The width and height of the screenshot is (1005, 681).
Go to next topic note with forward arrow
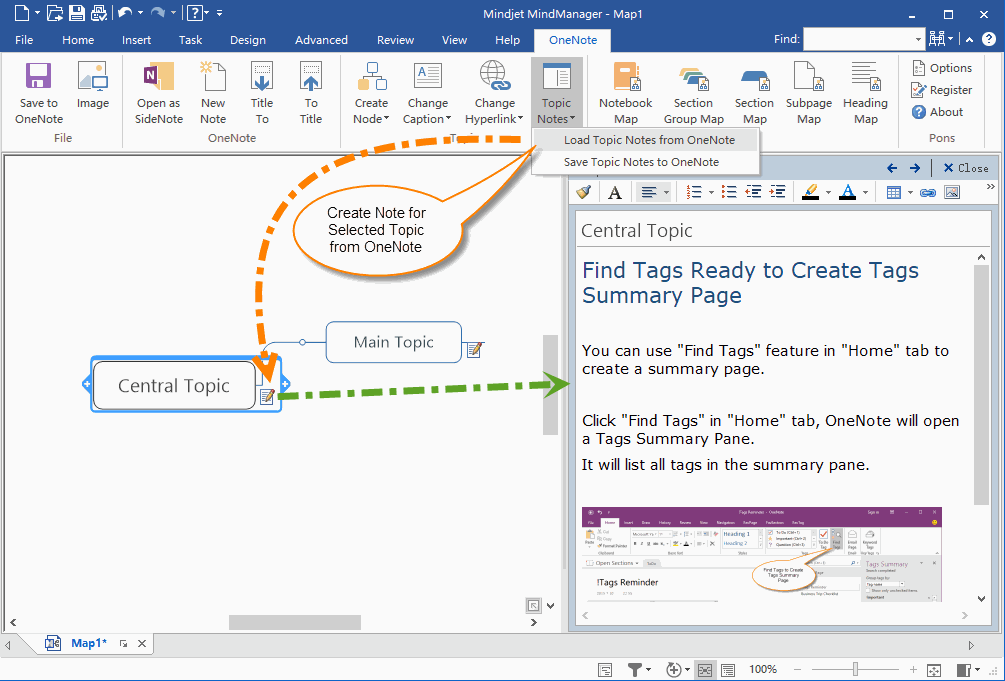(915, 168)
